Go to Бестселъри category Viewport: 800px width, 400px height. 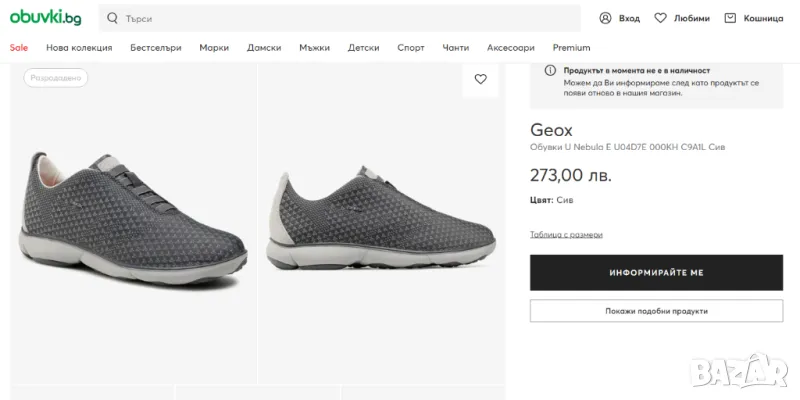pos(156,47)
